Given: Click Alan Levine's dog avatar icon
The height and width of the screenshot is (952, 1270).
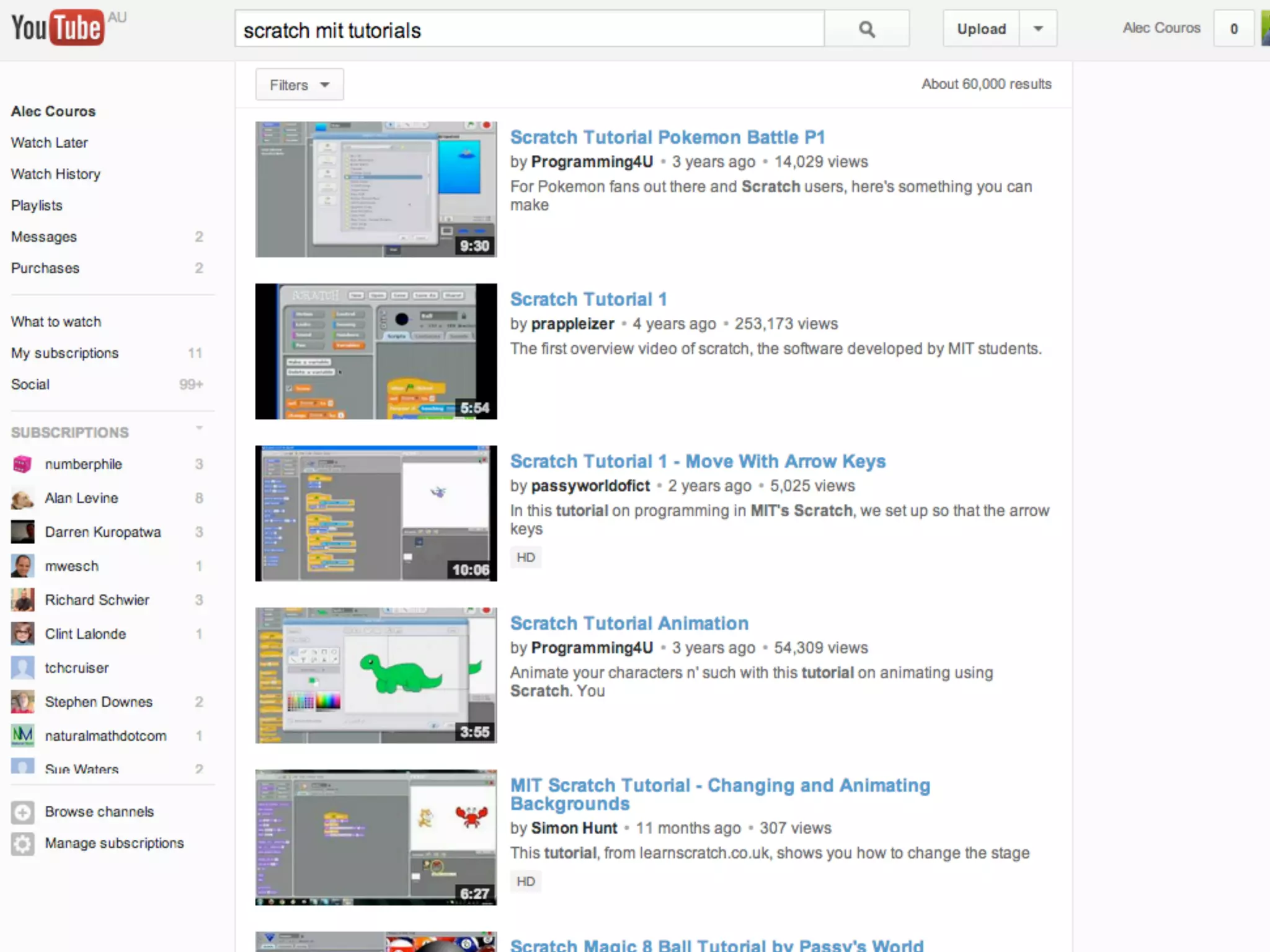Looking at the screenshot, I should (22, 498).
